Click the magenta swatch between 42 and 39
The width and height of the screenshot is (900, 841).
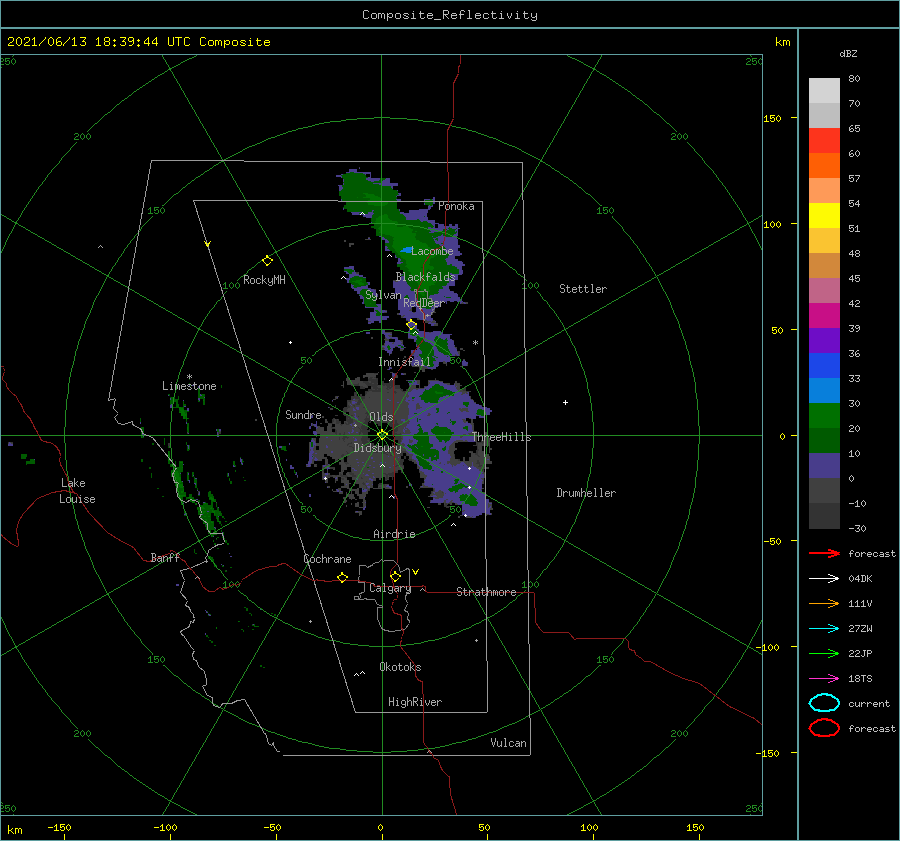point(824,315)
